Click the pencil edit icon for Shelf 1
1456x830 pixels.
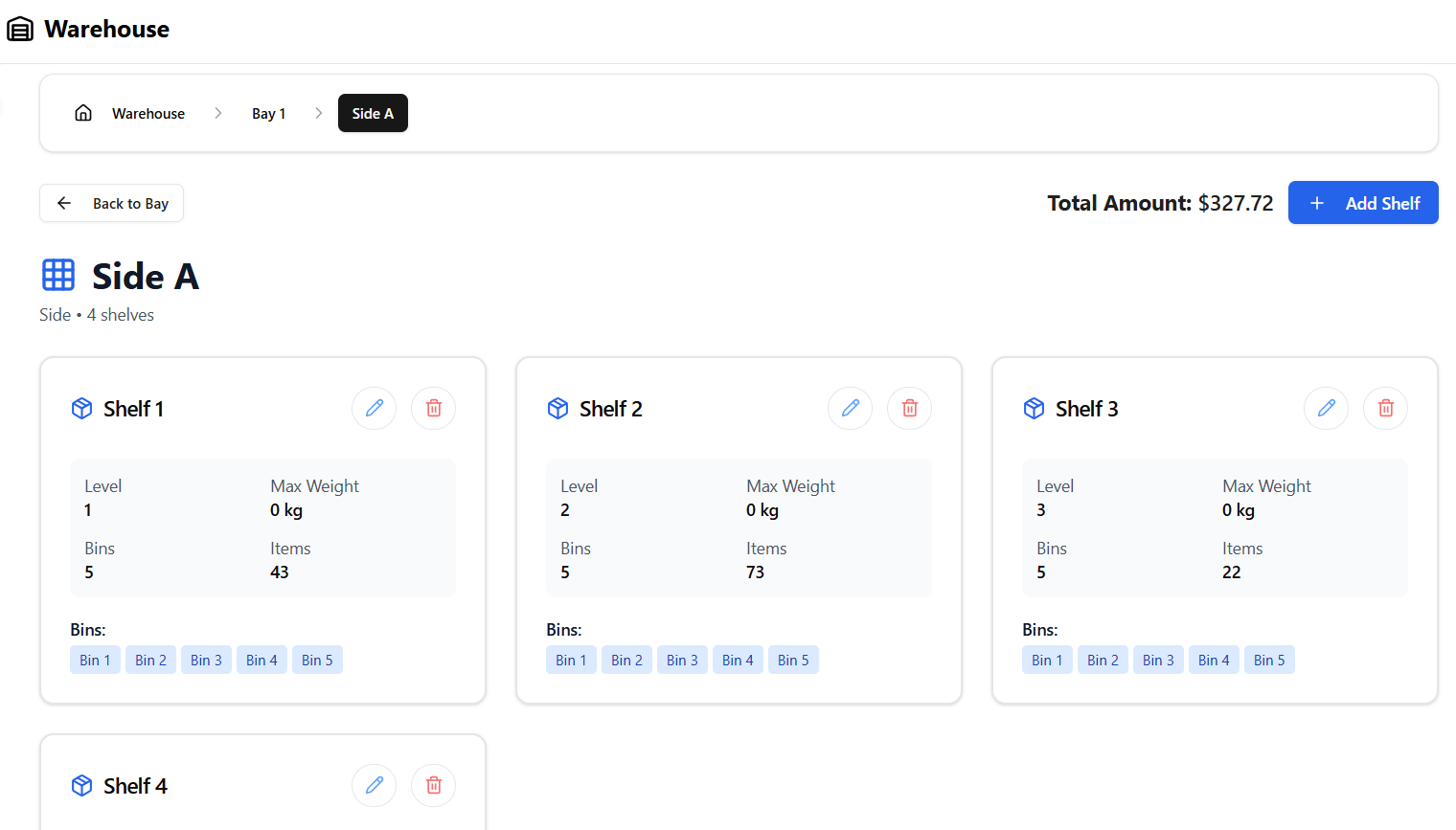tap(374, 409)
